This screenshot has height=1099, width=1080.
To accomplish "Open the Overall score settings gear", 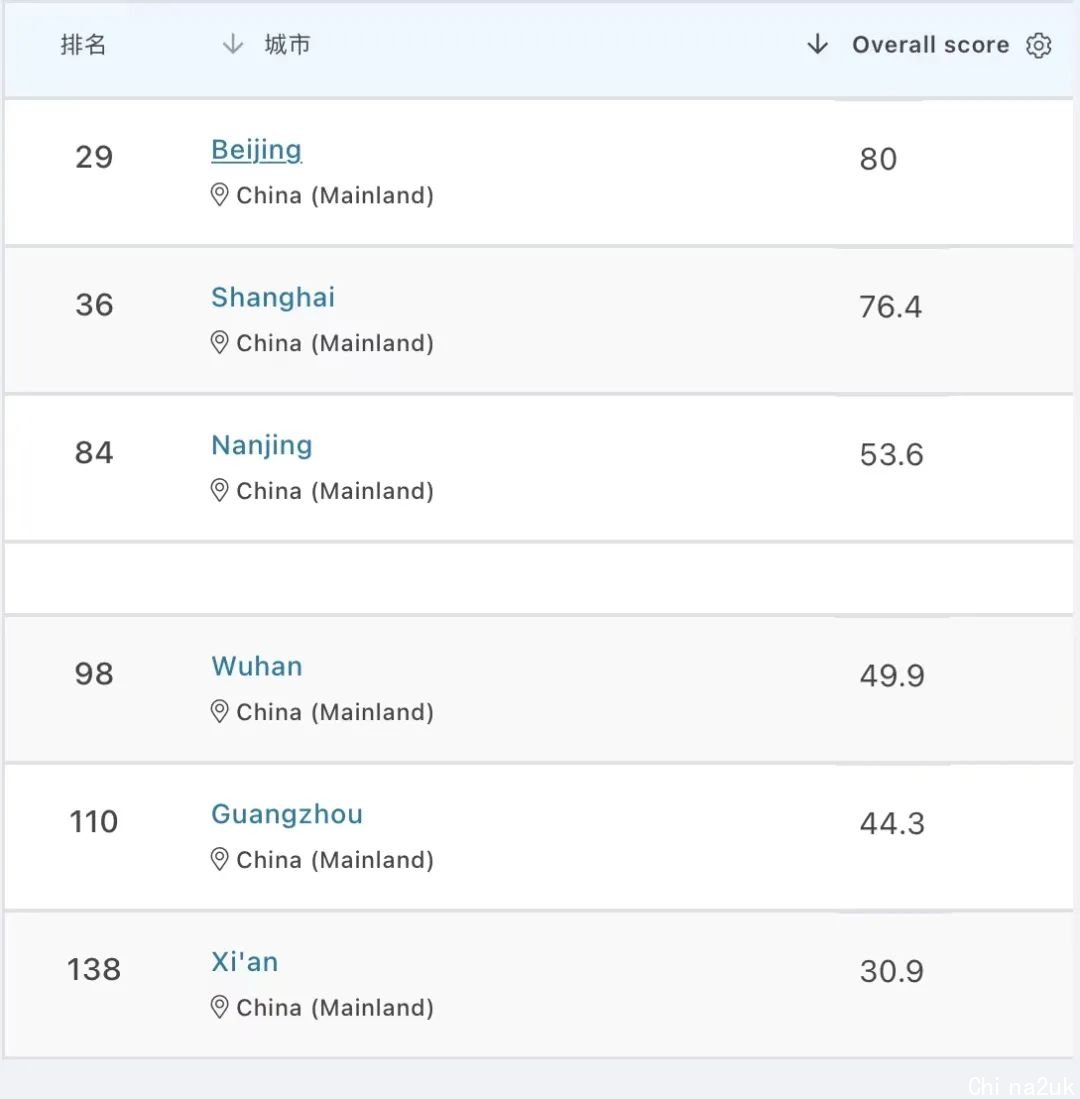I will pos(1038,46).
